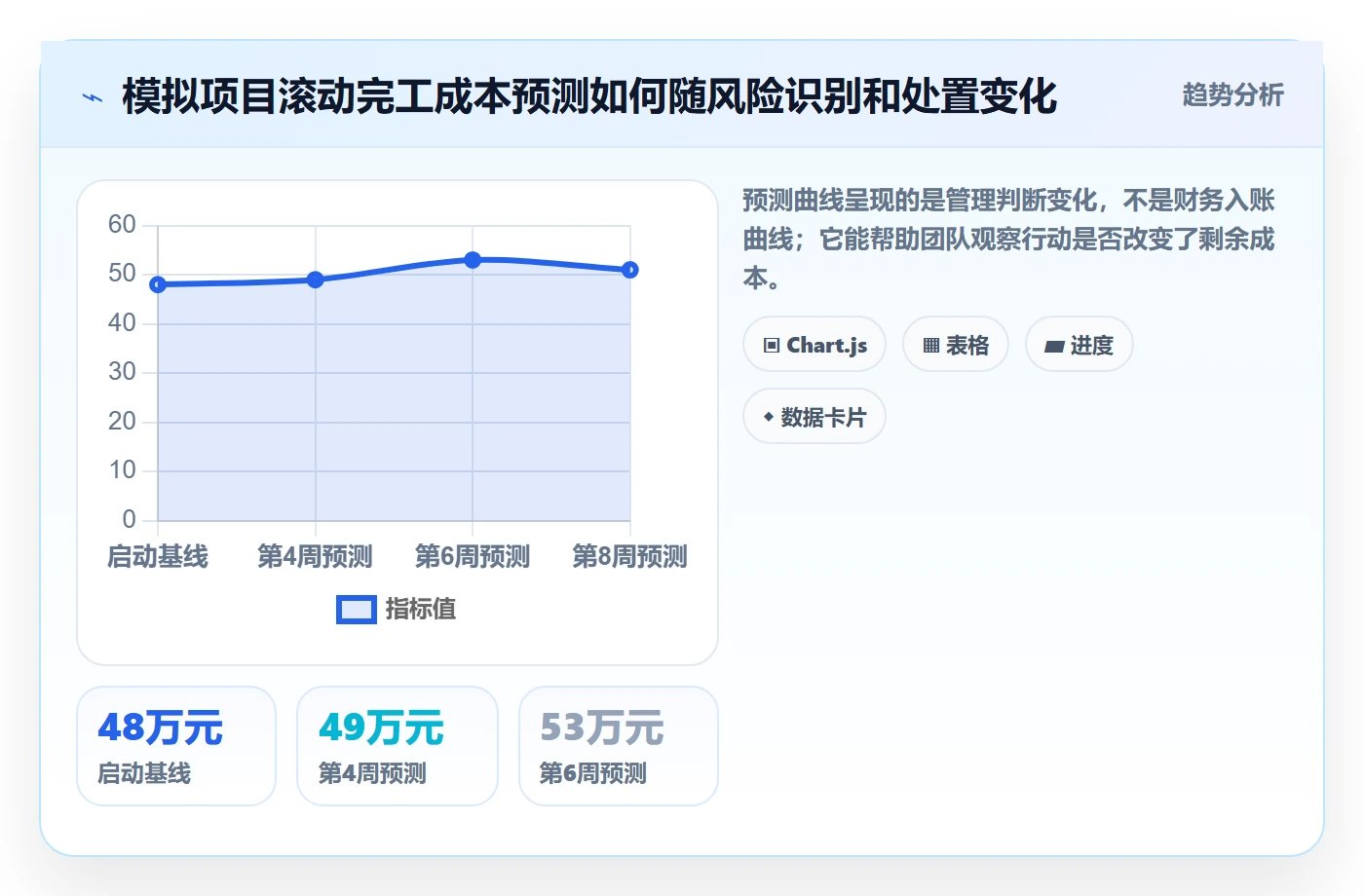Select the 第6周预测 peak data point

(x=473, y=260)
